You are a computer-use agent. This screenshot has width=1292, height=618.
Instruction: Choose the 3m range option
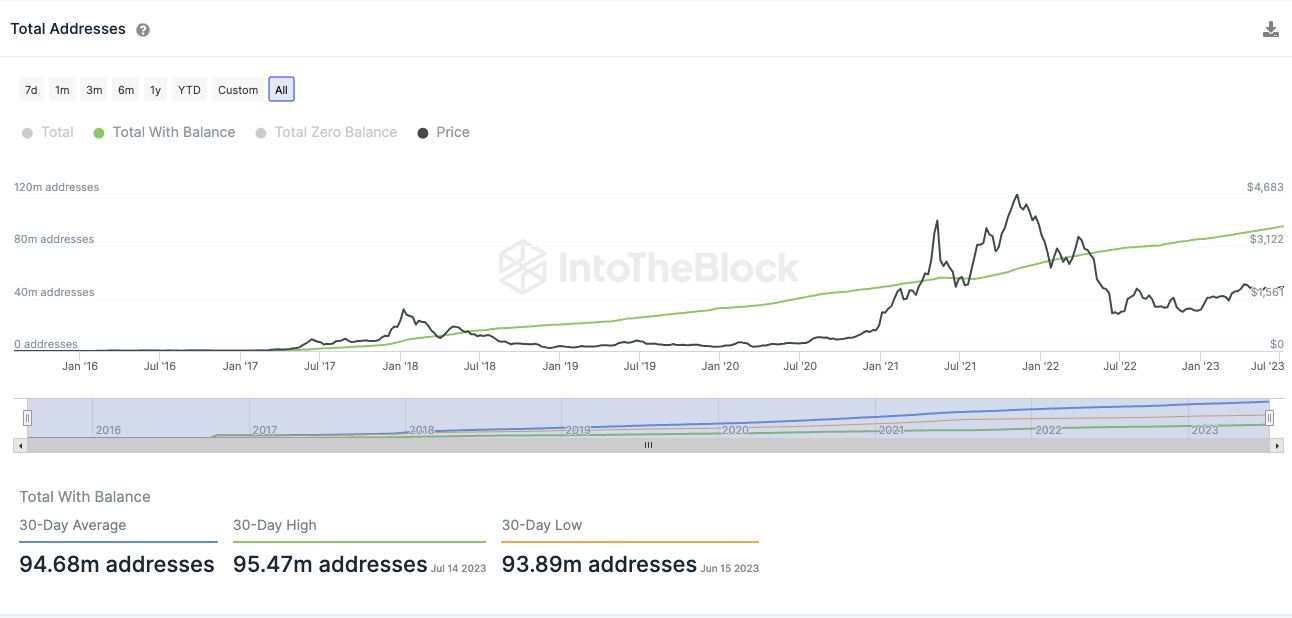point(94,90)
